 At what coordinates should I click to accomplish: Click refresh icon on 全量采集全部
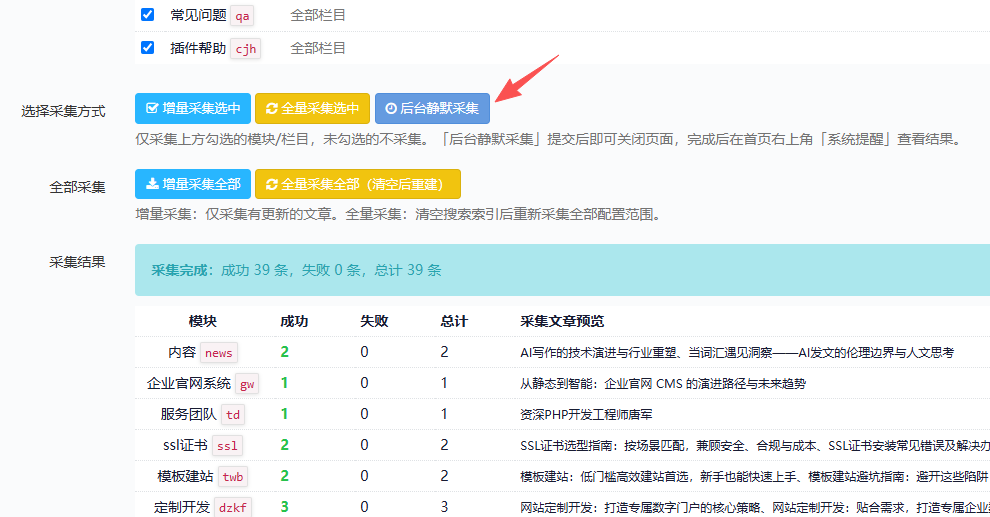point(271,184)
